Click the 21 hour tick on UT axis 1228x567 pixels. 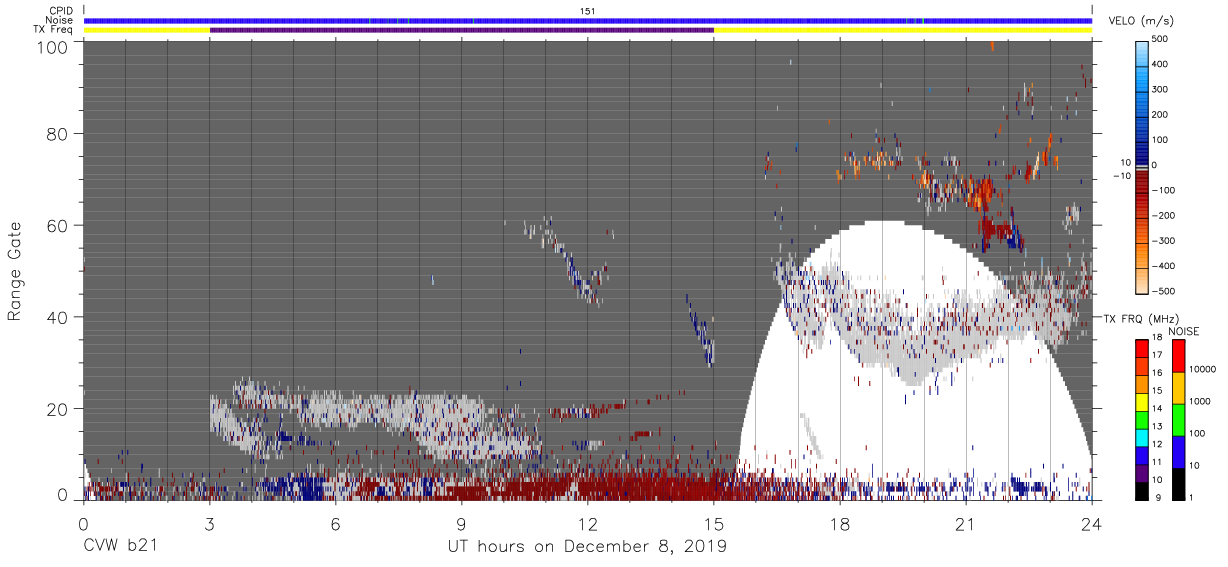(x=965, y=525)
